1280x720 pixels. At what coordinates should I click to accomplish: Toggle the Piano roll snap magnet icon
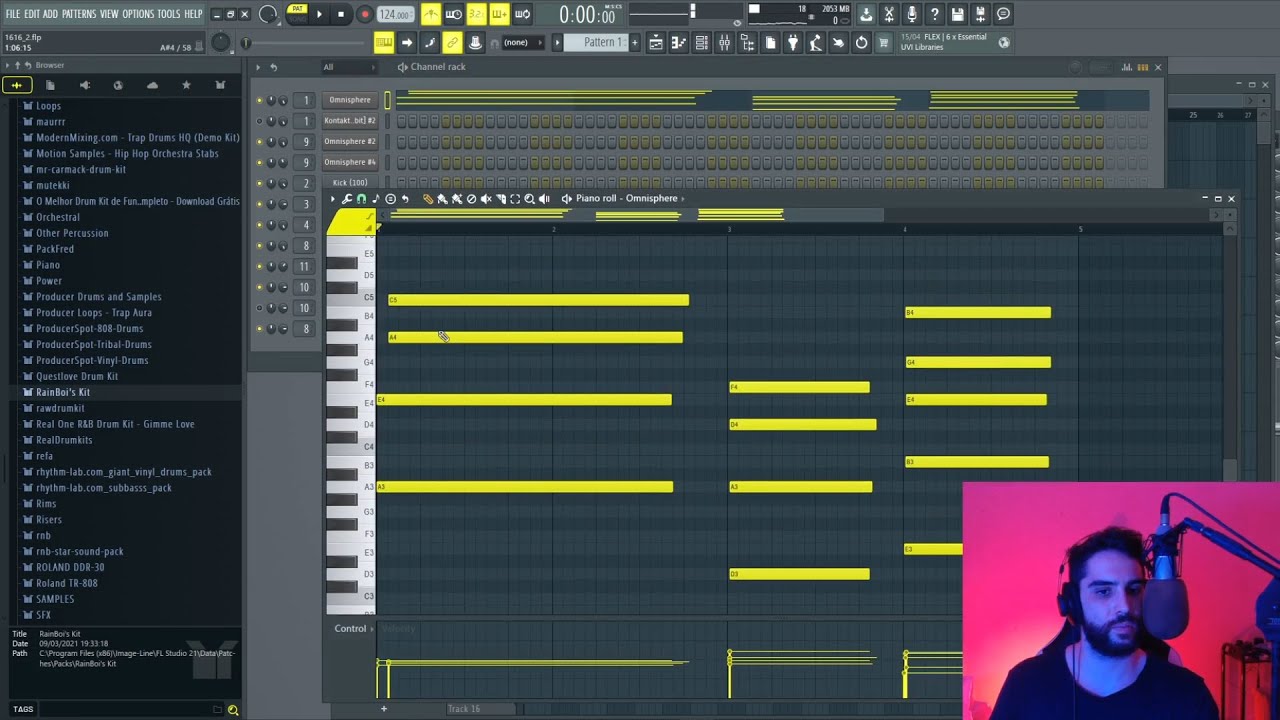pos(361,199)
